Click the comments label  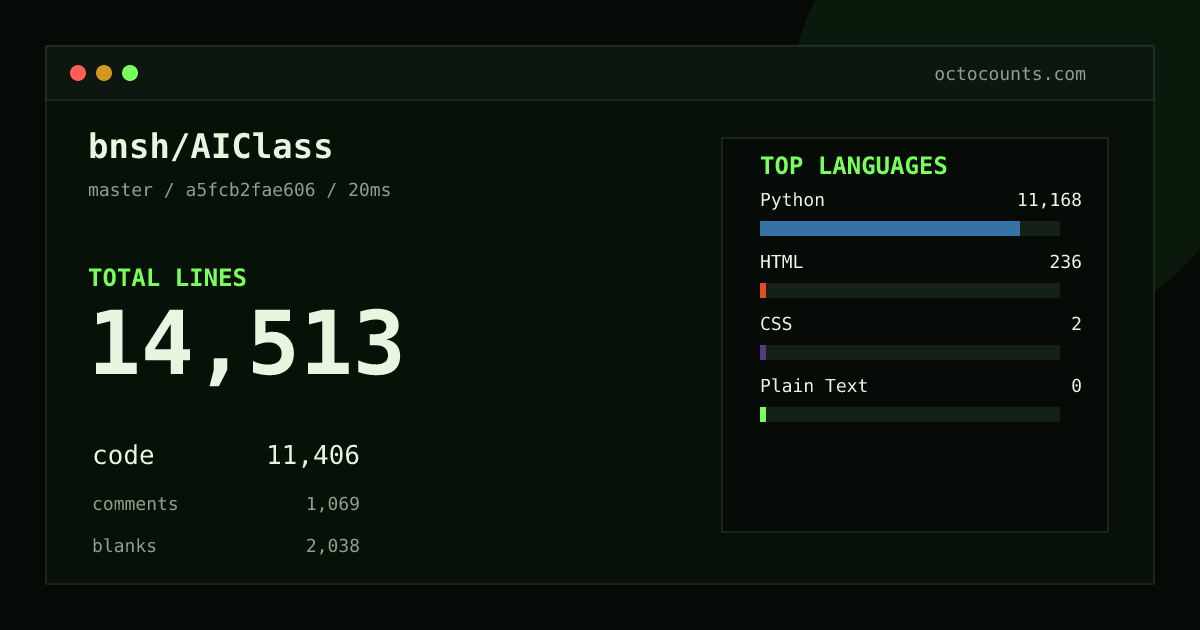pyautogui.click(x=135, y=504)
